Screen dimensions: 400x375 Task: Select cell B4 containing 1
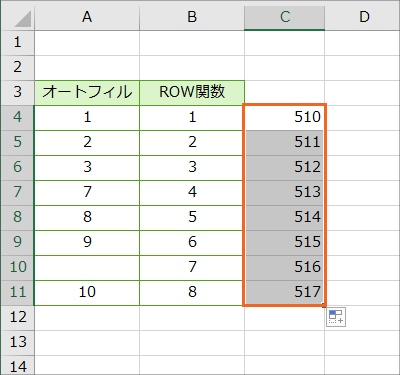click(x=192, y=118)
